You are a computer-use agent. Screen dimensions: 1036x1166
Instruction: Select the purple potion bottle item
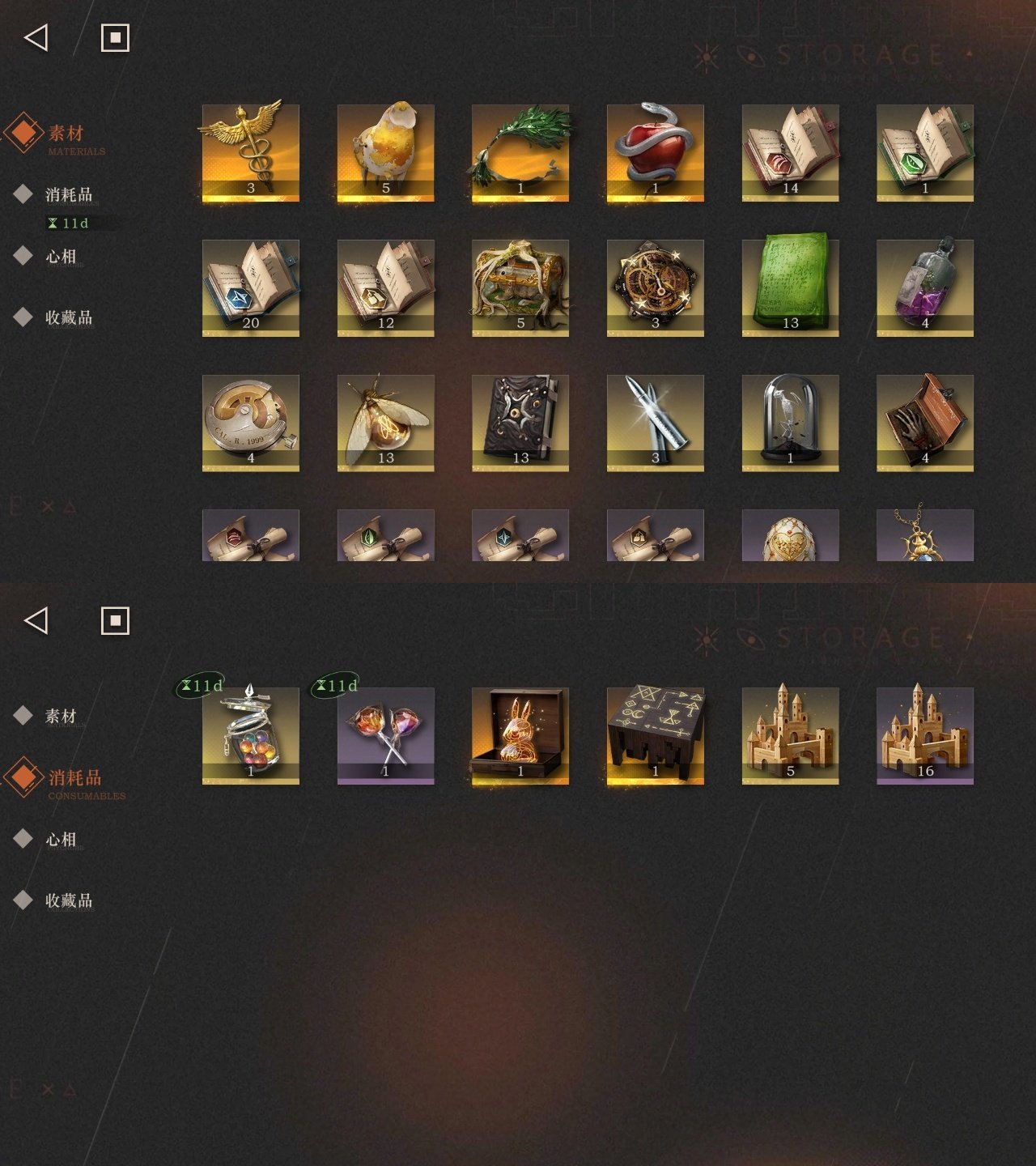tap(925, 287)
